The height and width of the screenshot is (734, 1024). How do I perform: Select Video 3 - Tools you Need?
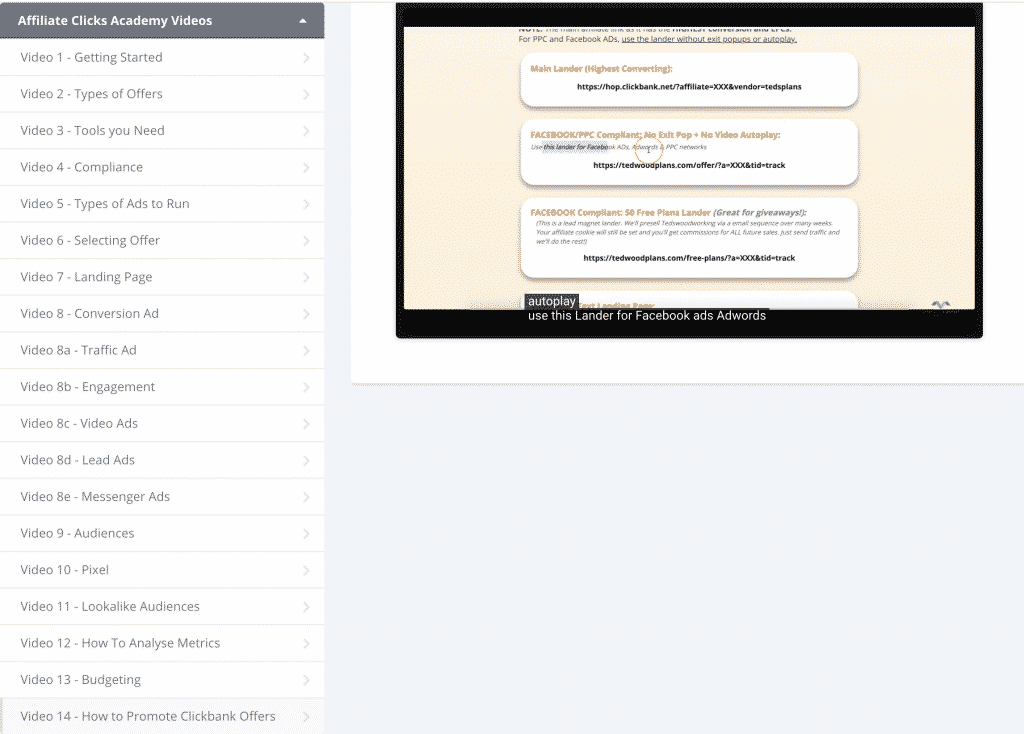click(162, 131)
